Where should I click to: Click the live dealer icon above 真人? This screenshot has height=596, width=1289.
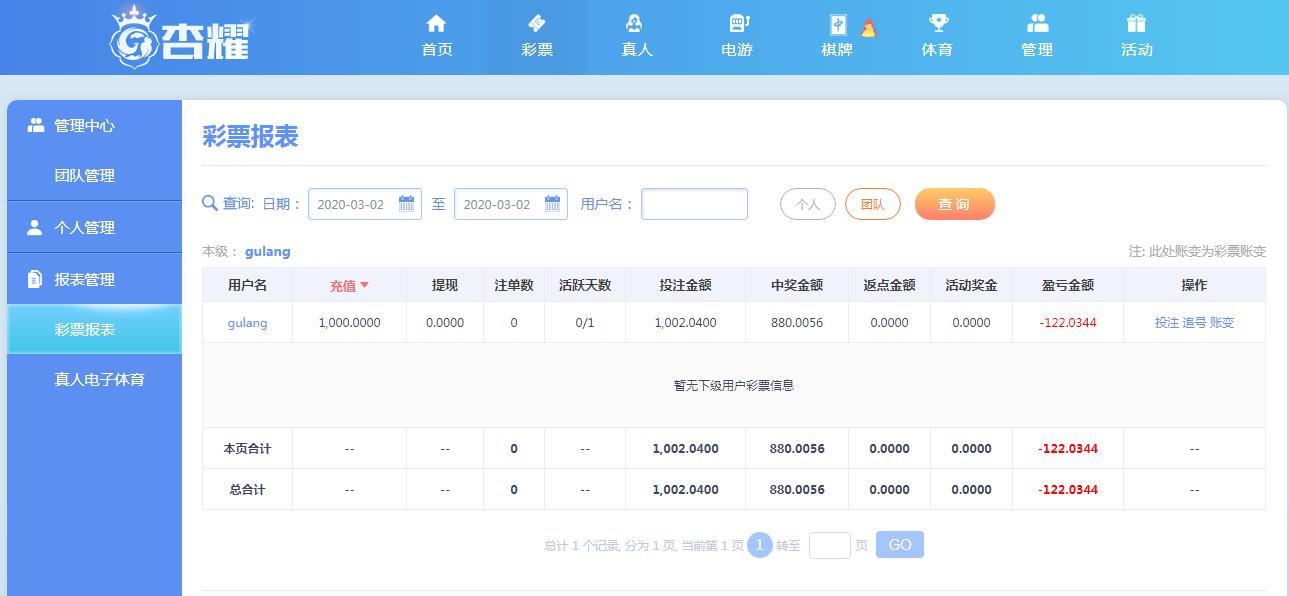click(x=636, y=23)
